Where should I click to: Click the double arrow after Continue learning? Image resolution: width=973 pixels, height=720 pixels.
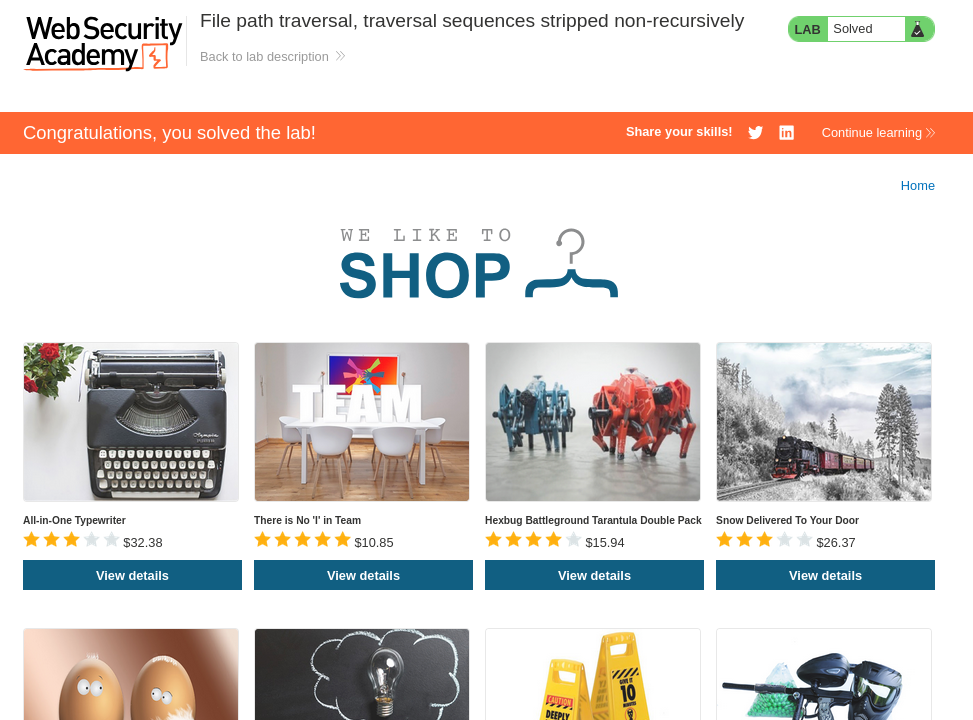[x=930, y=133]
